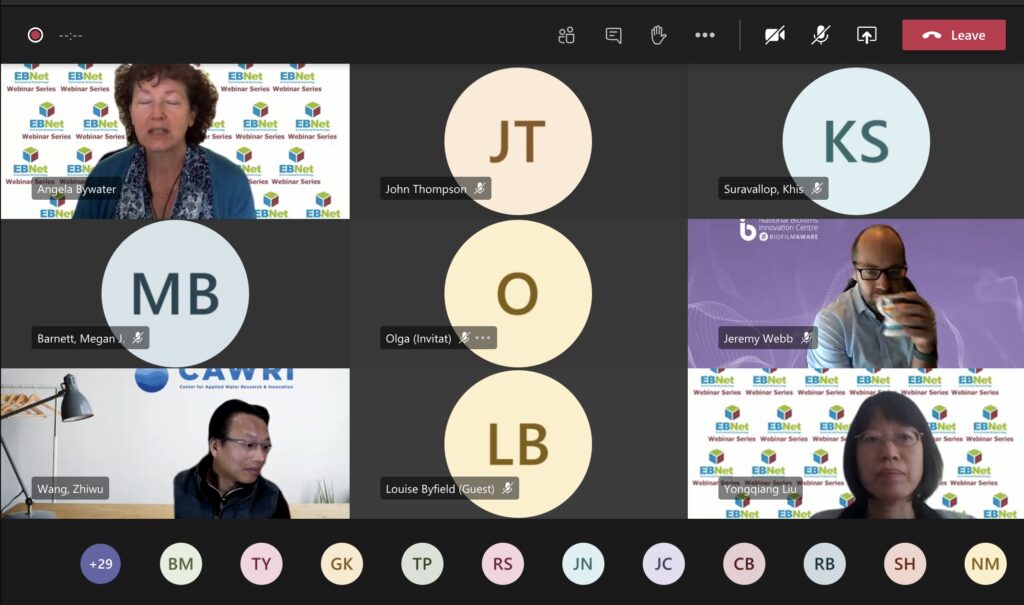1024x605 pixels.
Task: Show the +29 additional participants
Action: tap(101, 563)
